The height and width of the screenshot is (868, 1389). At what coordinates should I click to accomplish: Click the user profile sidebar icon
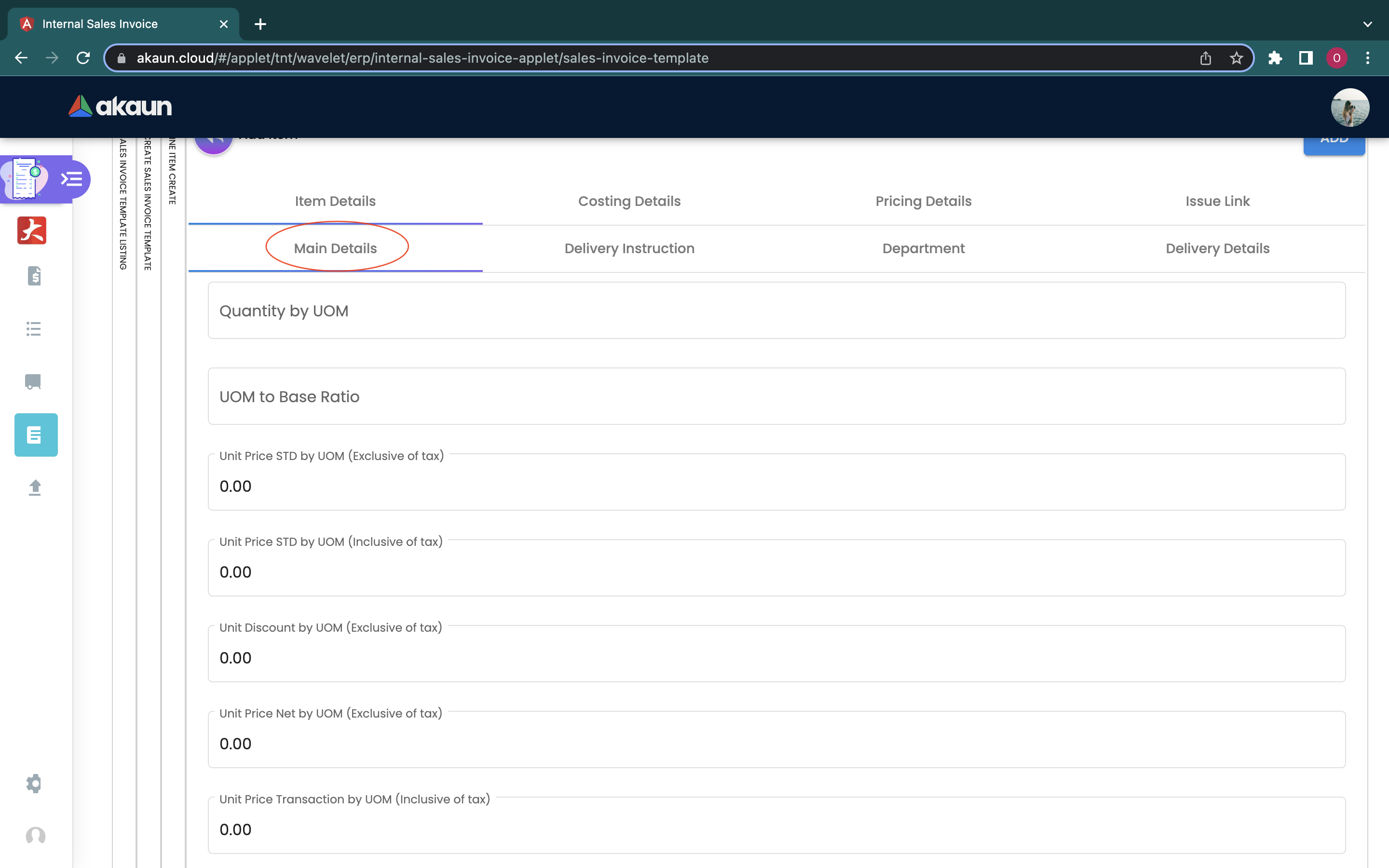pos(36,835)
